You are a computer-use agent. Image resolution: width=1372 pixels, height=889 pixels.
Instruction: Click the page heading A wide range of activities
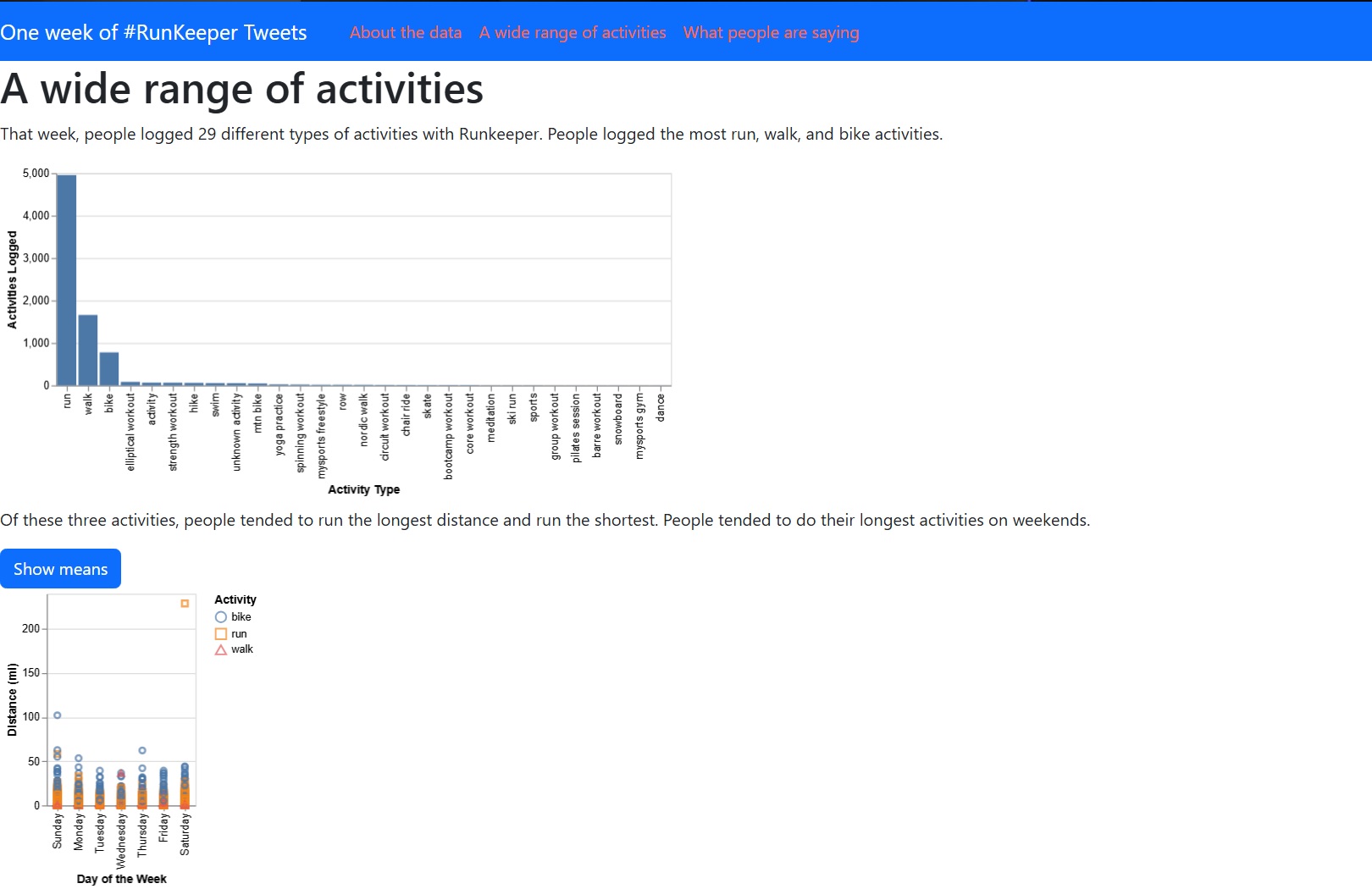(241, 89)
